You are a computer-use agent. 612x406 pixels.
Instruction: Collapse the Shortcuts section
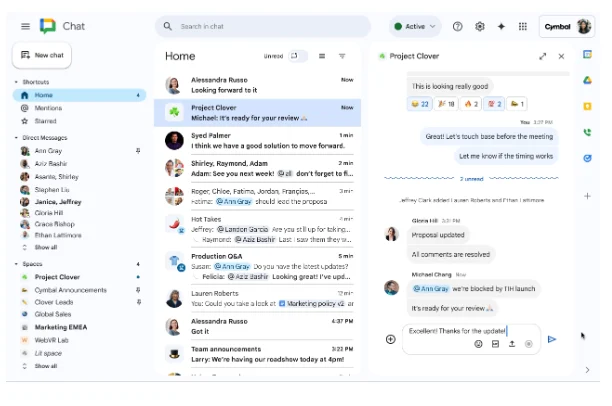[x=16, y=82]
